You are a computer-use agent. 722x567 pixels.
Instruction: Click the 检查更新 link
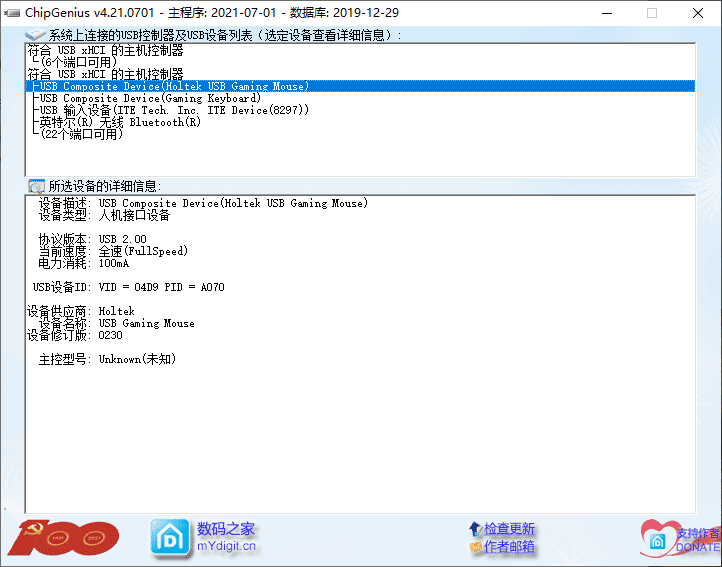[x=509, y=529]
